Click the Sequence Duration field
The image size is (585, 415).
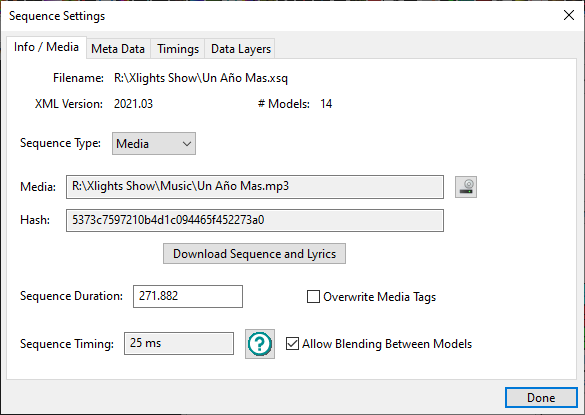(188, 296)
